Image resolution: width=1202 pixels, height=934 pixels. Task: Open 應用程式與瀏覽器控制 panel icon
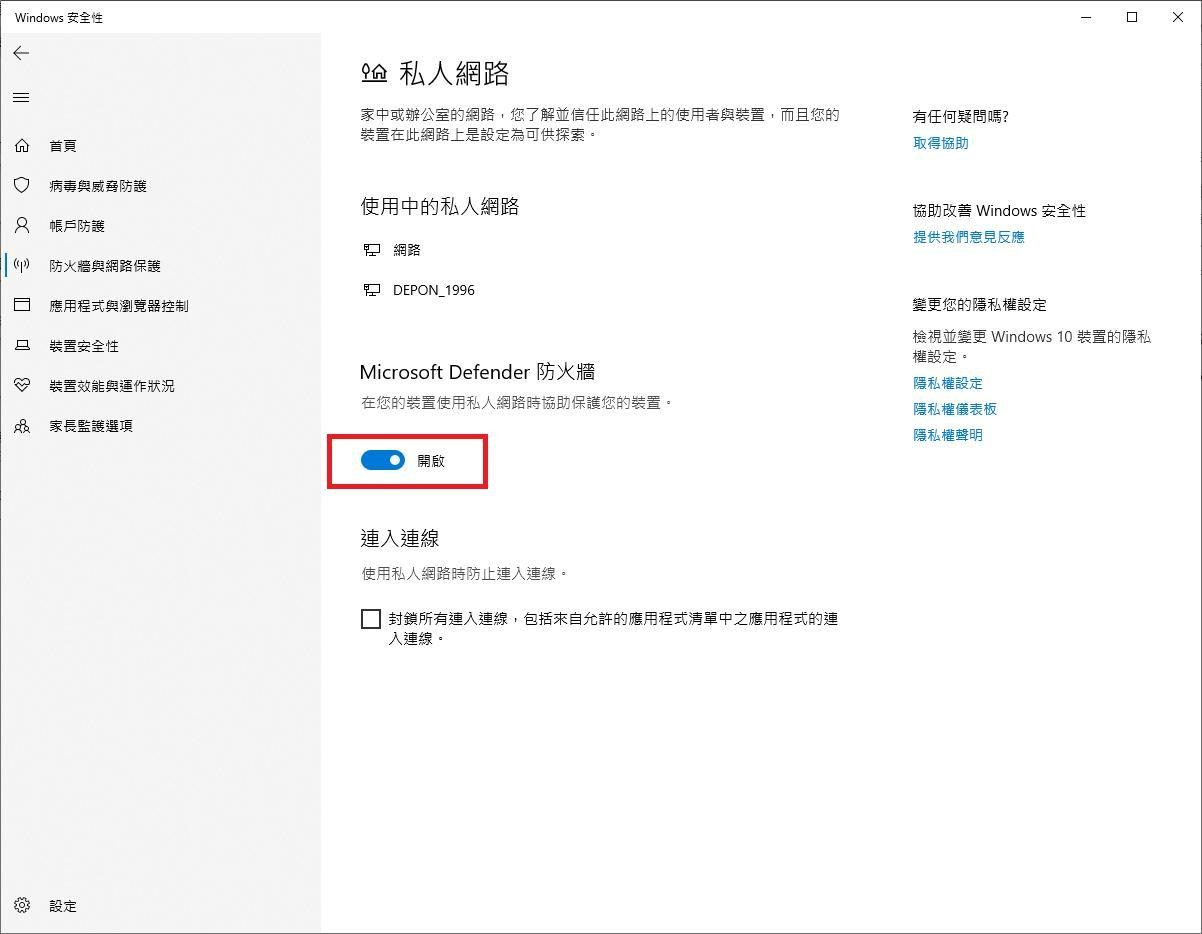point(21,305)
